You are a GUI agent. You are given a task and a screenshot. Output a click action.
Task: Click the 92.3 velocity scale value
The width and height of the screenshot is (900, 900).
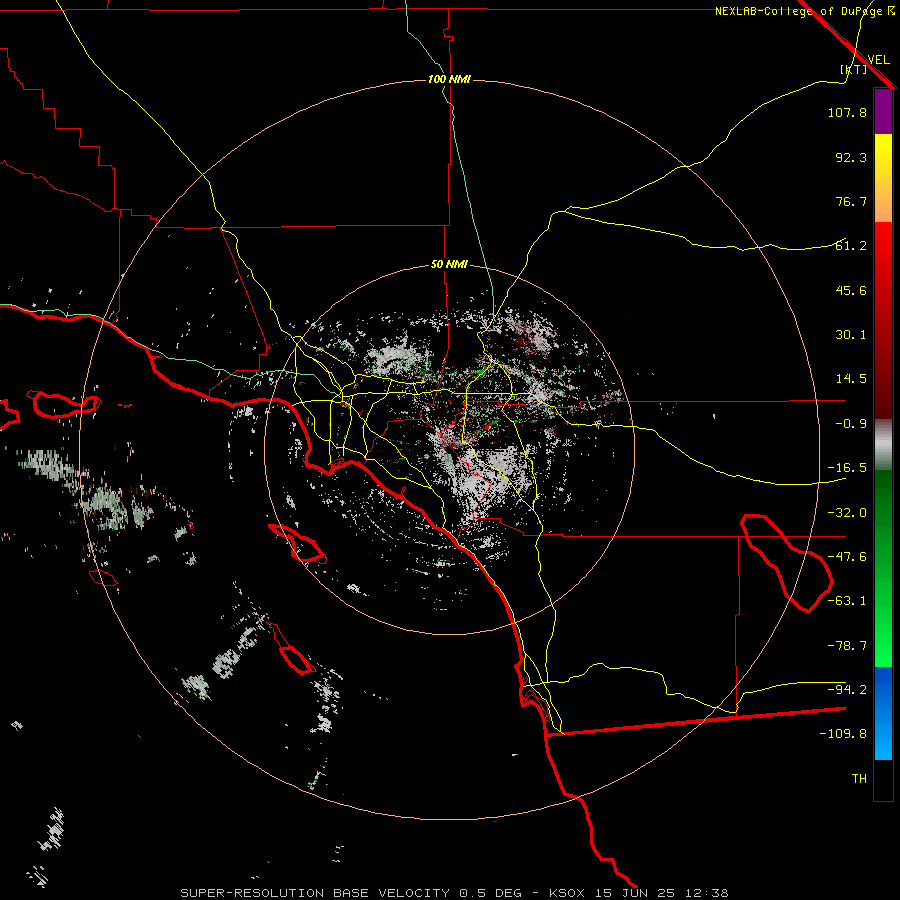(x=851, y=157)
